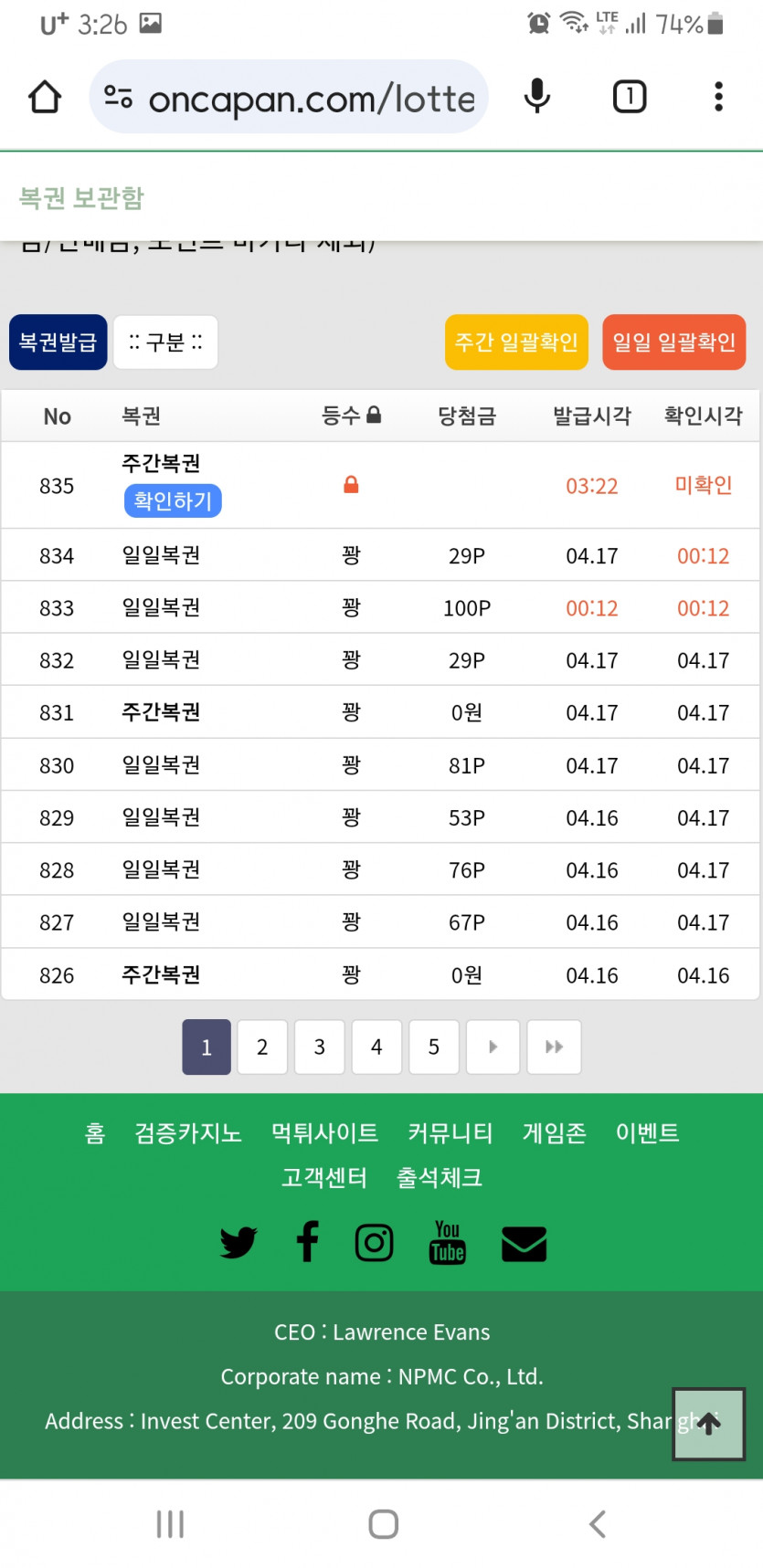Tap the voice search microphone icon
The height and width of the screenshot is (1568, 763).
536,97
